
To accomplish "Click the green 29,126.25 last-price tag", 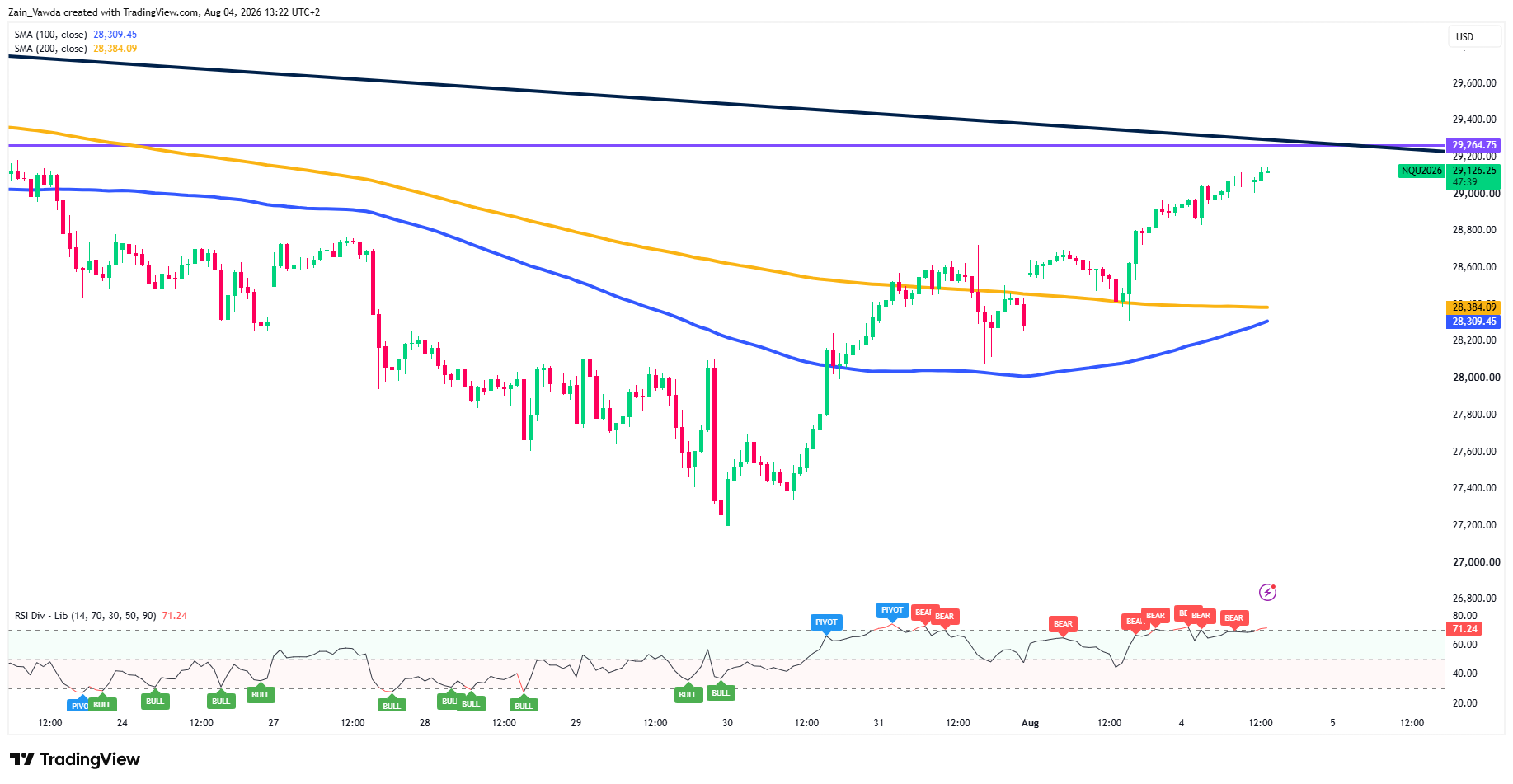I will pos(1473,176).
